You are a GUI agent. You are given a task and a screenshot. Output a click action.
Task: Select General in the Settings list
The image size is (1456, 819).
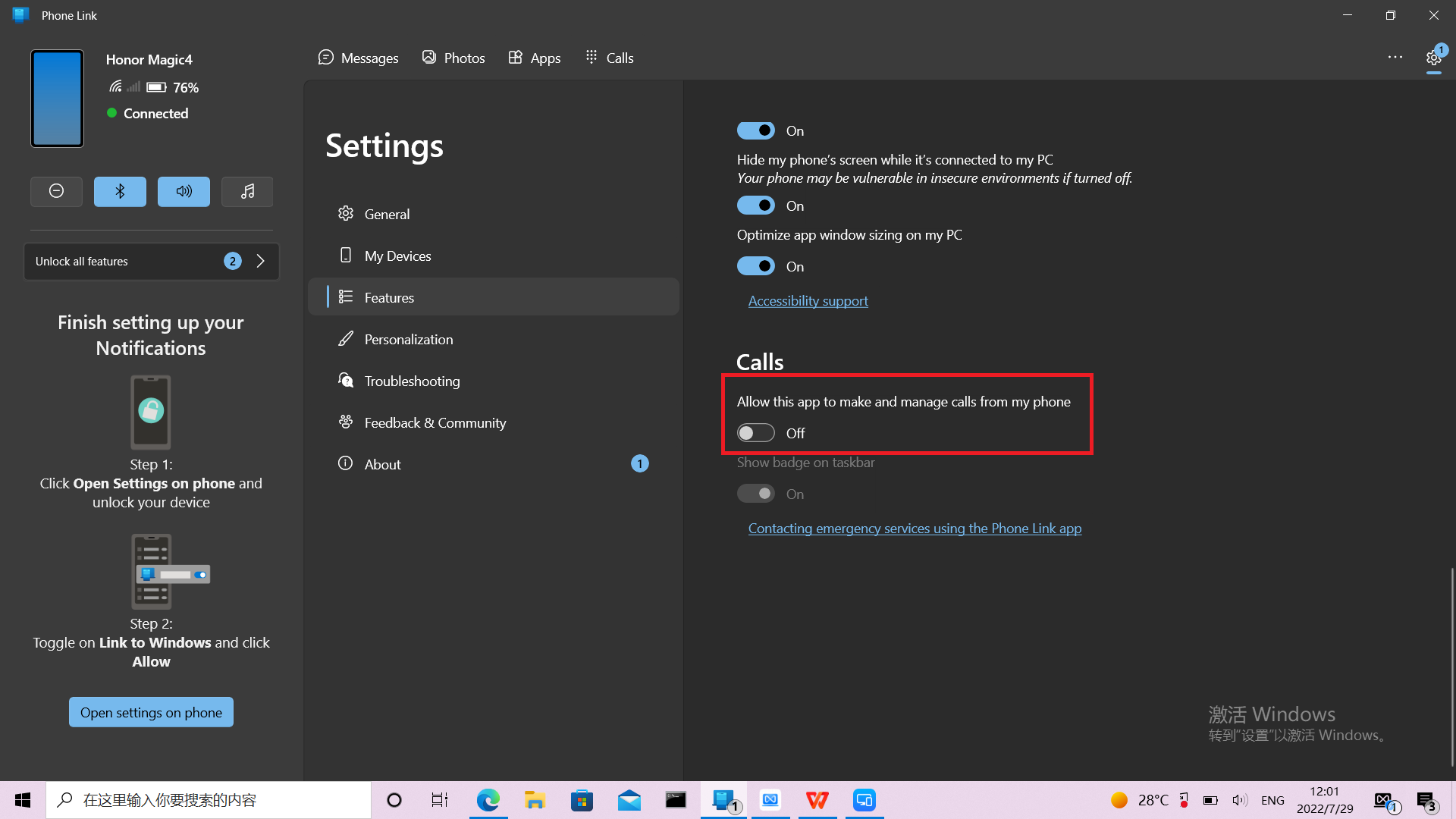[x=494, y=214]
